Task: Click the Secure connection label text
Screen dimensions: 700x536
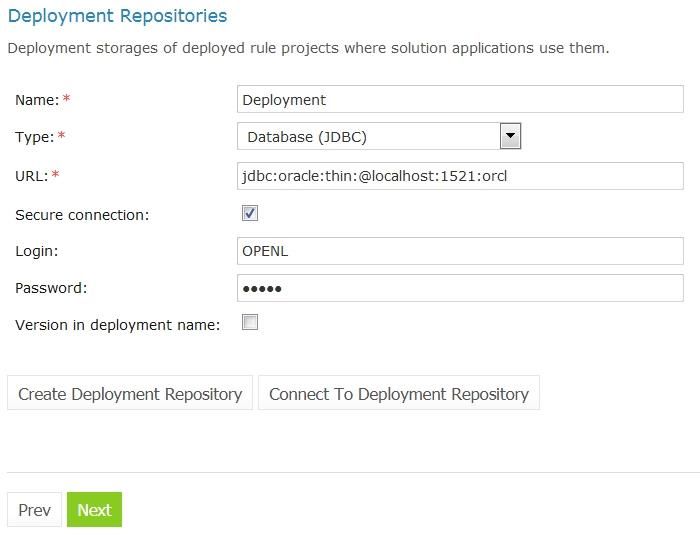Action: [82, 215]
